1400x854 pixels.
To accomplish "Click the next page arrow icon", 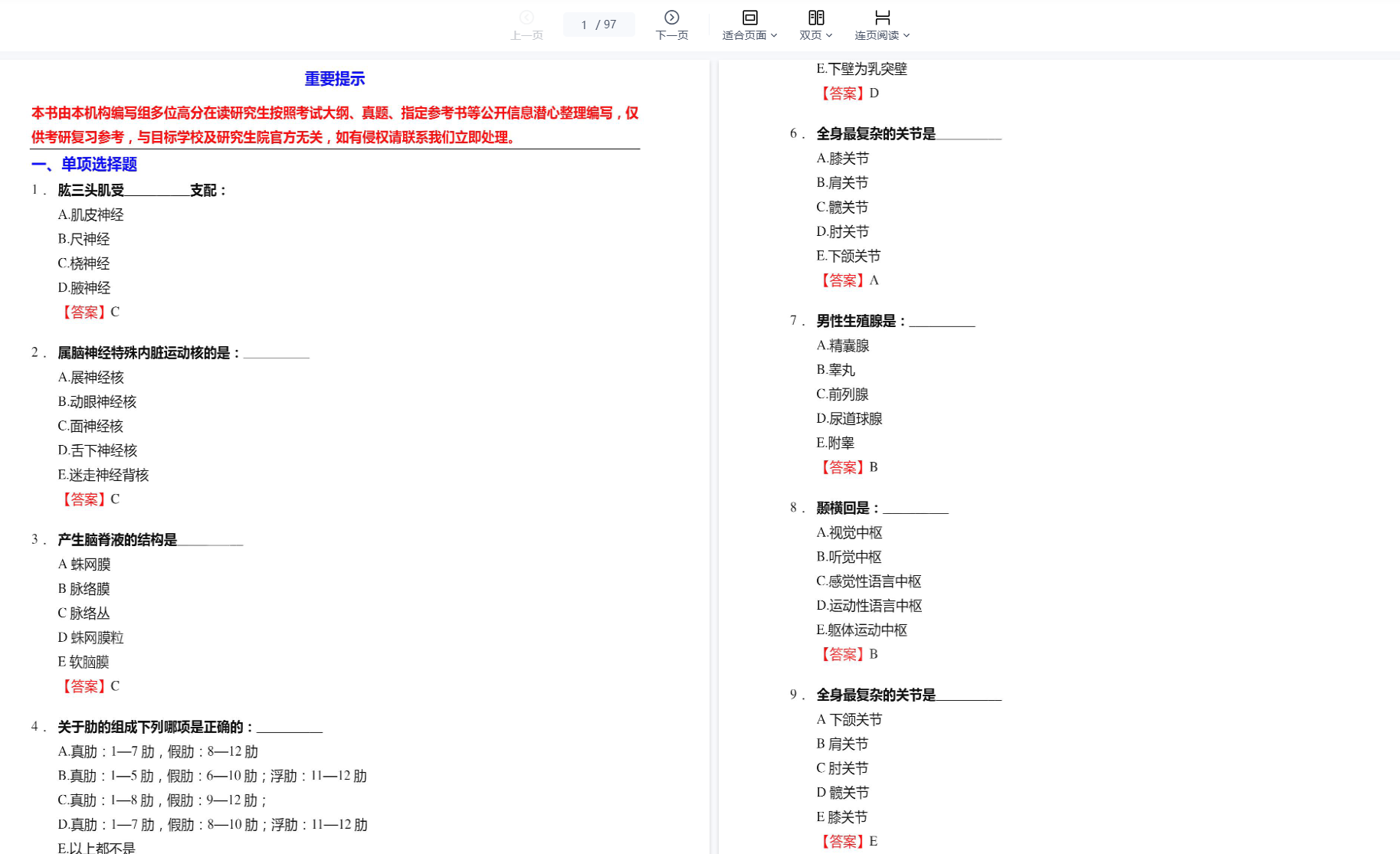I will tap(671, 18).
